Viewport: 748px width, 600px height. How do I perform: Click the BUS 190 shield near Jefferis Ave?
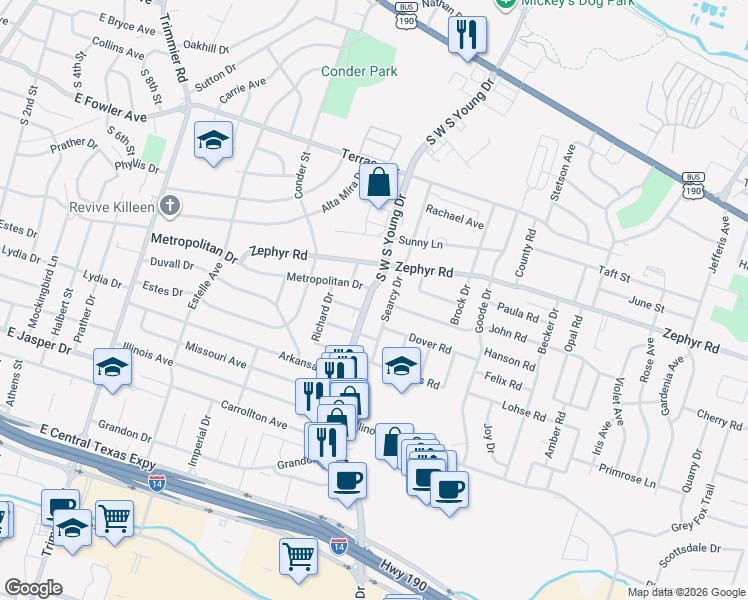point(693,186)
